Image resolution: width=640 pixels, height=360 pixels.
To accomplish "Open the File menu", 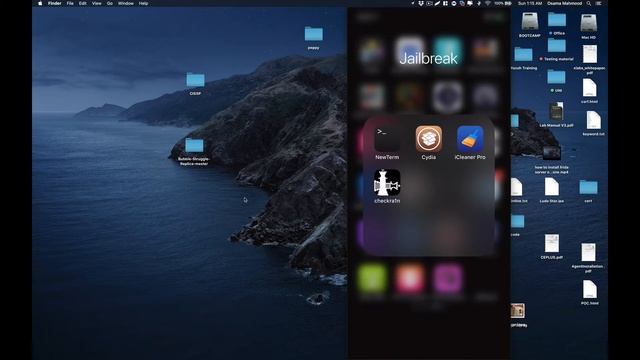I will click(x=70, y=3).
